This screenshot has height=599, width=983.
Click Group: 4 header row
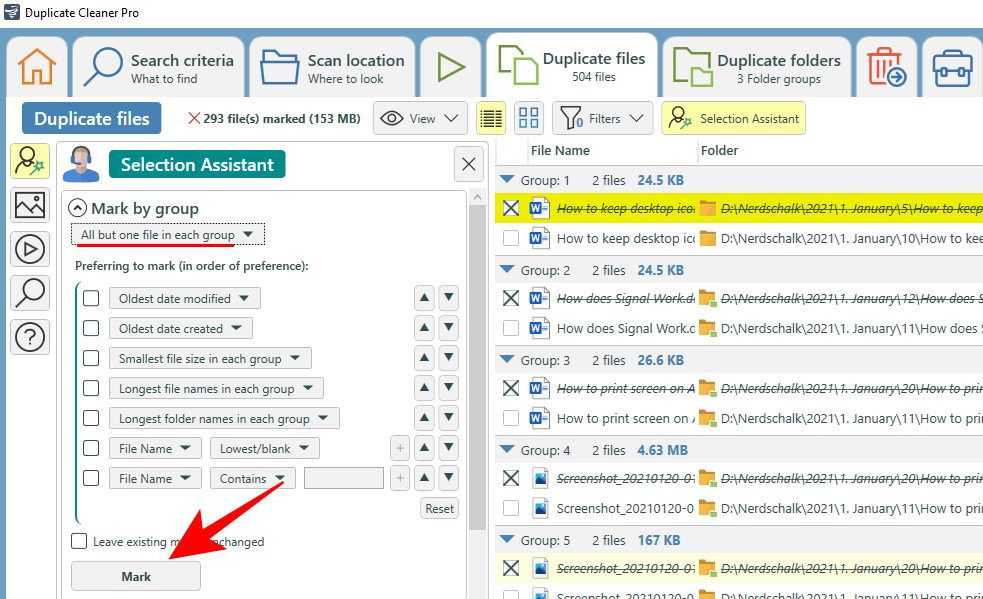(739, 450)
